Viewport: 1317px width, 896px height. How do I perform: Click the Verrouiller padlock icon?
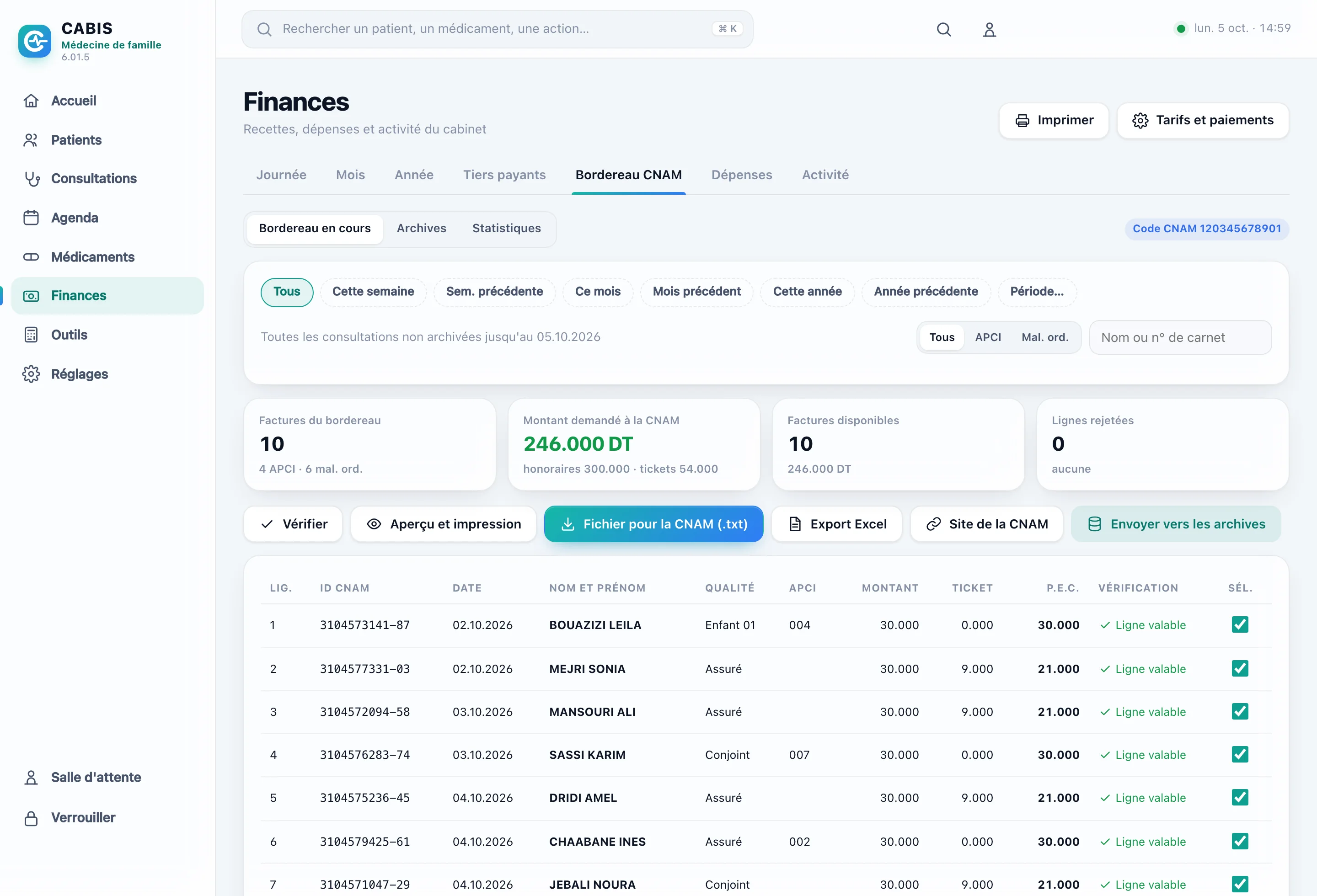click(x=31, y=818)
